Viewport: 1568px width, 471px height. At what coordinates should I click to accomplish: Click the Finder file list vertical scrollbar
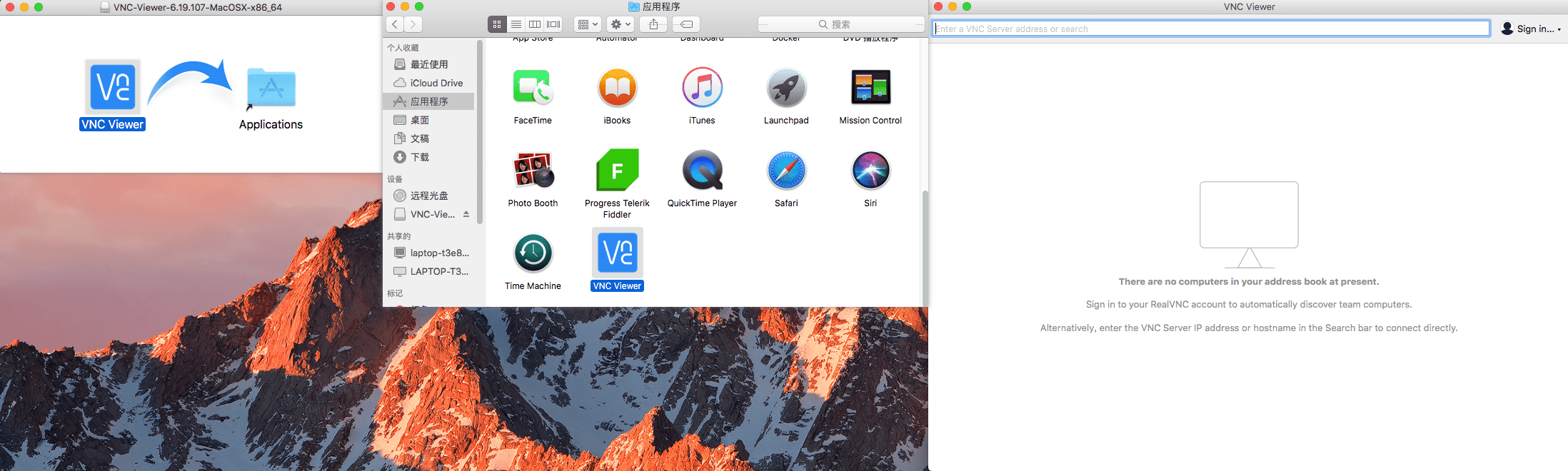pos(925,248)
